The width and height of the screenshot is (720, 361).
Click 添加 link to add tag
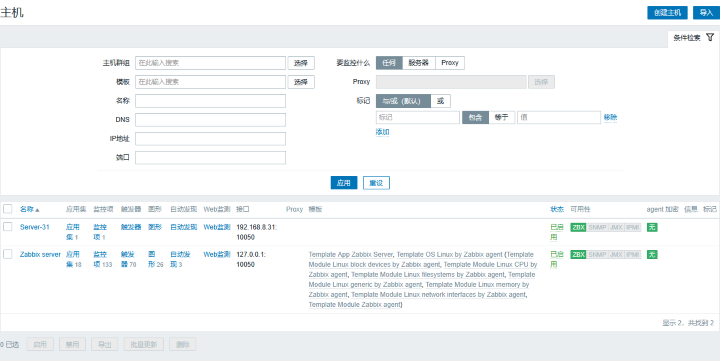382,132
